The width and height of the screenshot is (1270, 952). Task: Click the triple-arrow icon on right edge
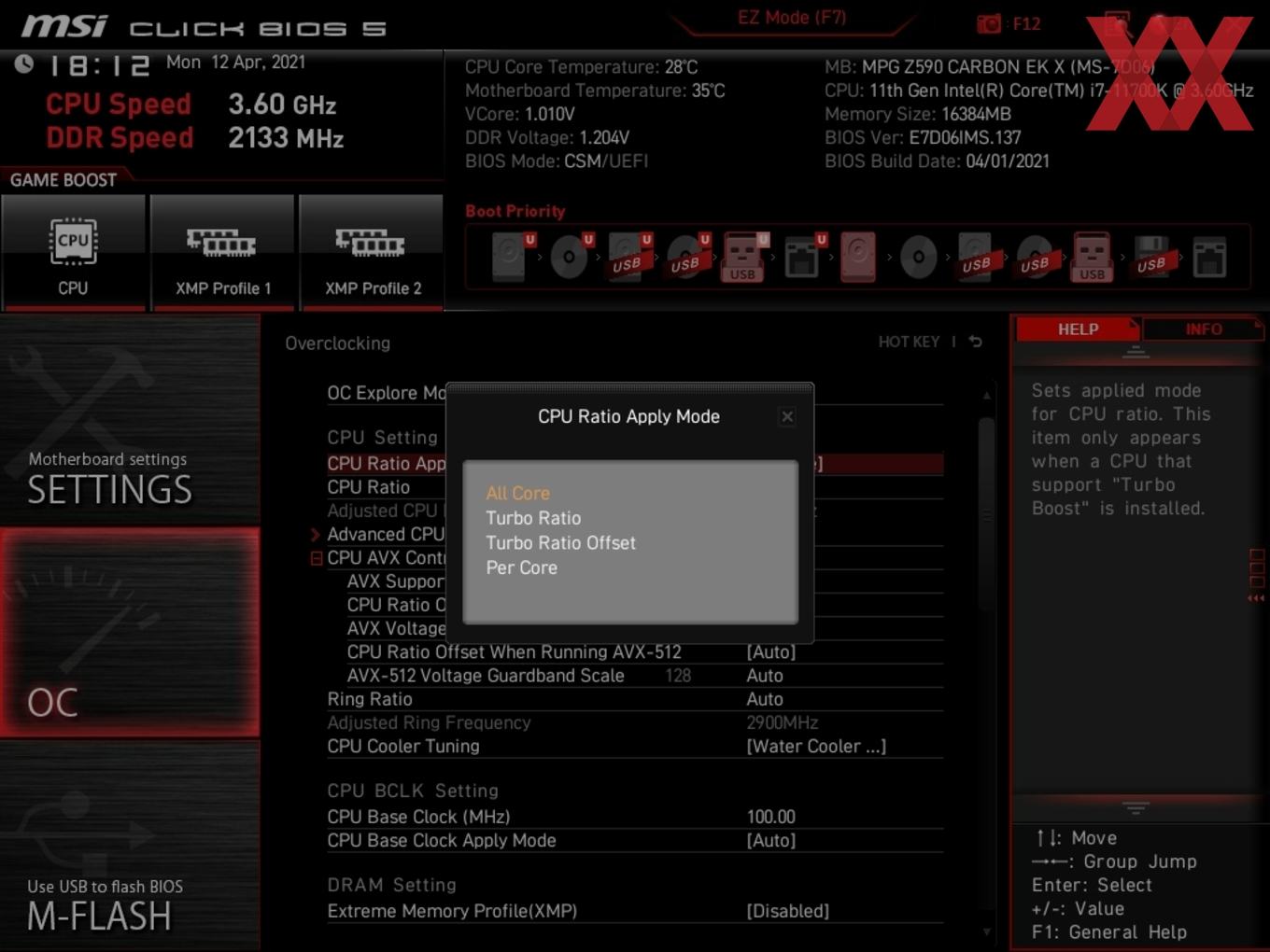click(1256, 598)
